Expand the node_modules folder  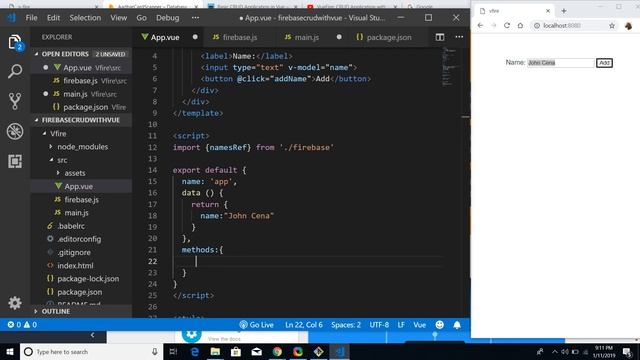click(82, 147)
